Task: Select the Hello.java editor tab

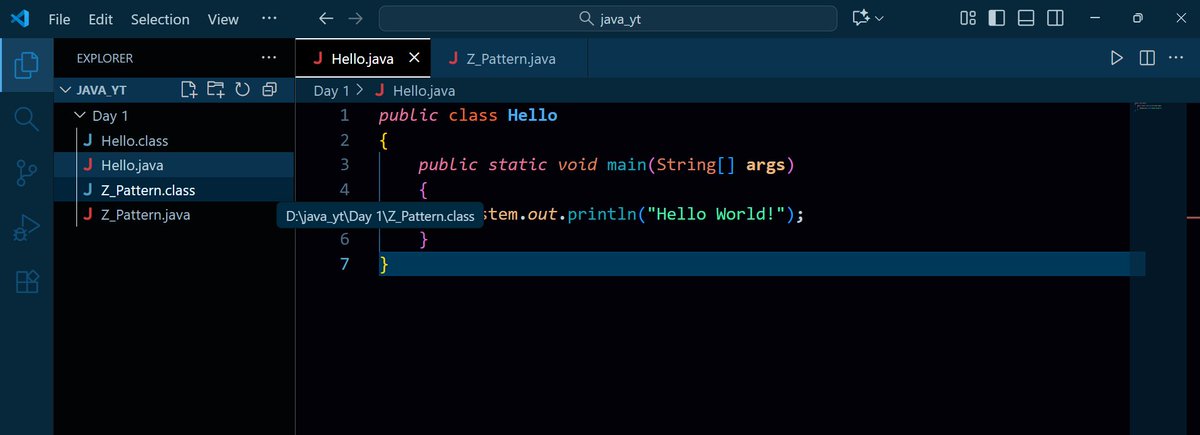Action: coord(364,58)
